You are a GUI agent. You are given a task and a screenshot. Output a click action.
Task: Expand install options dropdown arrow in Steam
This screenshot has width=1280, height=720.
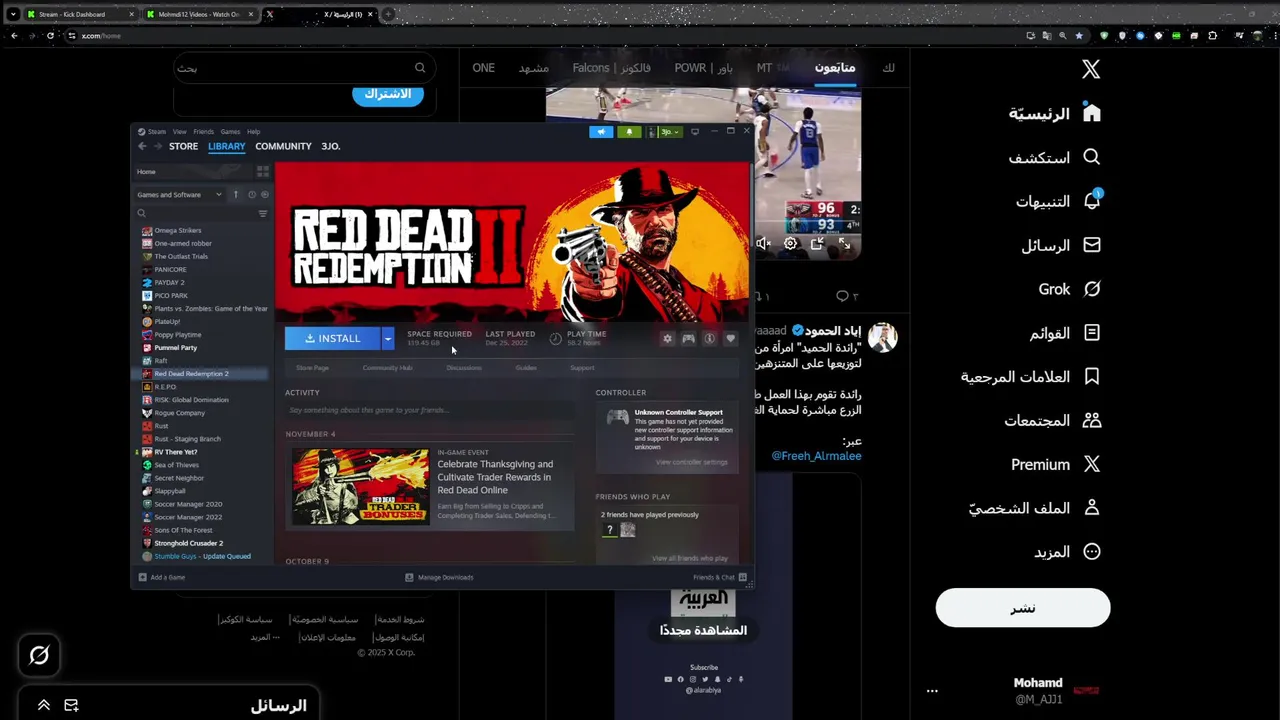coord(388,338)
